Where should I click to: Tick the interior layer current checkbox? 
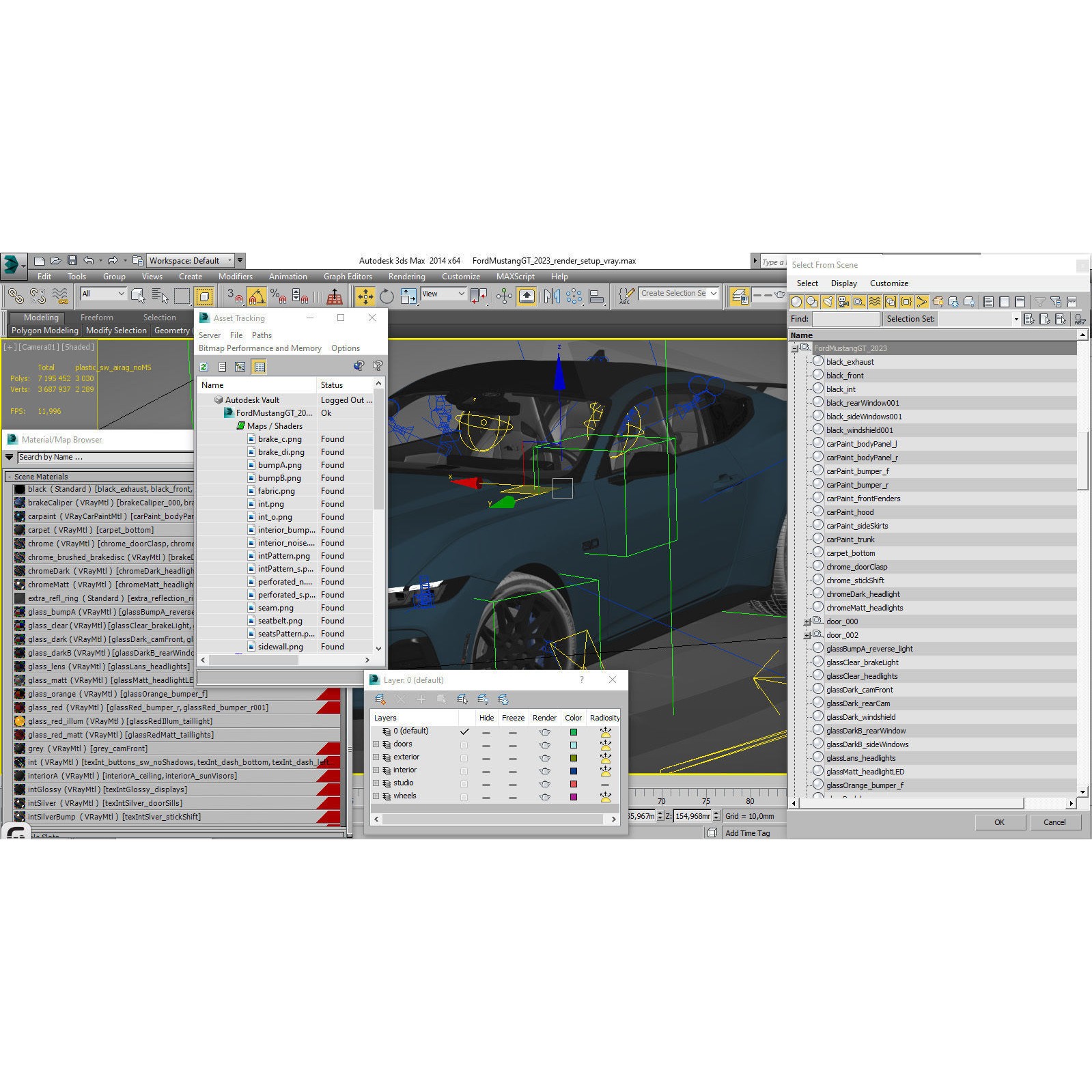[464, 771]
